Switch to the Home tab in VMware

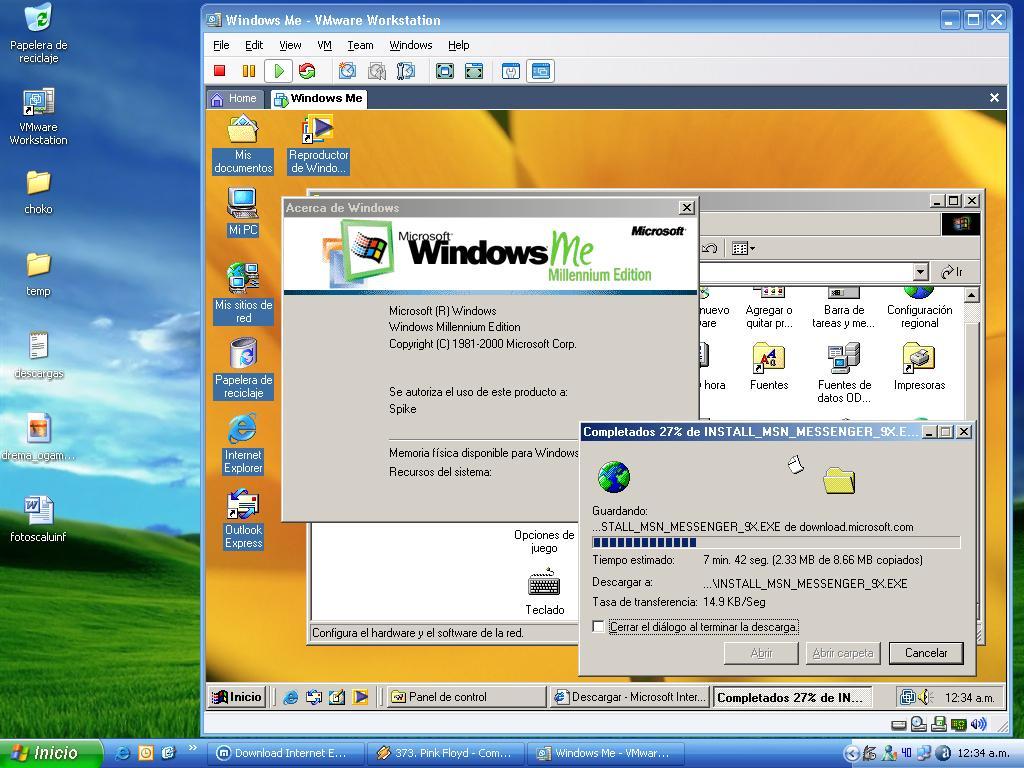[234, 99]
